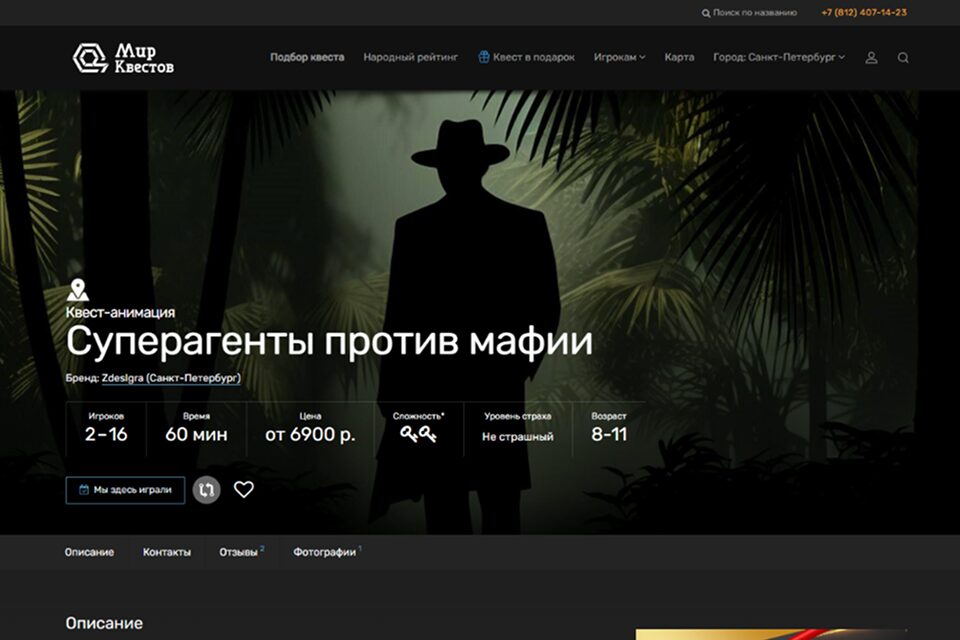This screenshot has height=640, width=960.
Task: Follow the ZdesIgra (Санкт-Петербург) brand link
Action: coord(171,379)
